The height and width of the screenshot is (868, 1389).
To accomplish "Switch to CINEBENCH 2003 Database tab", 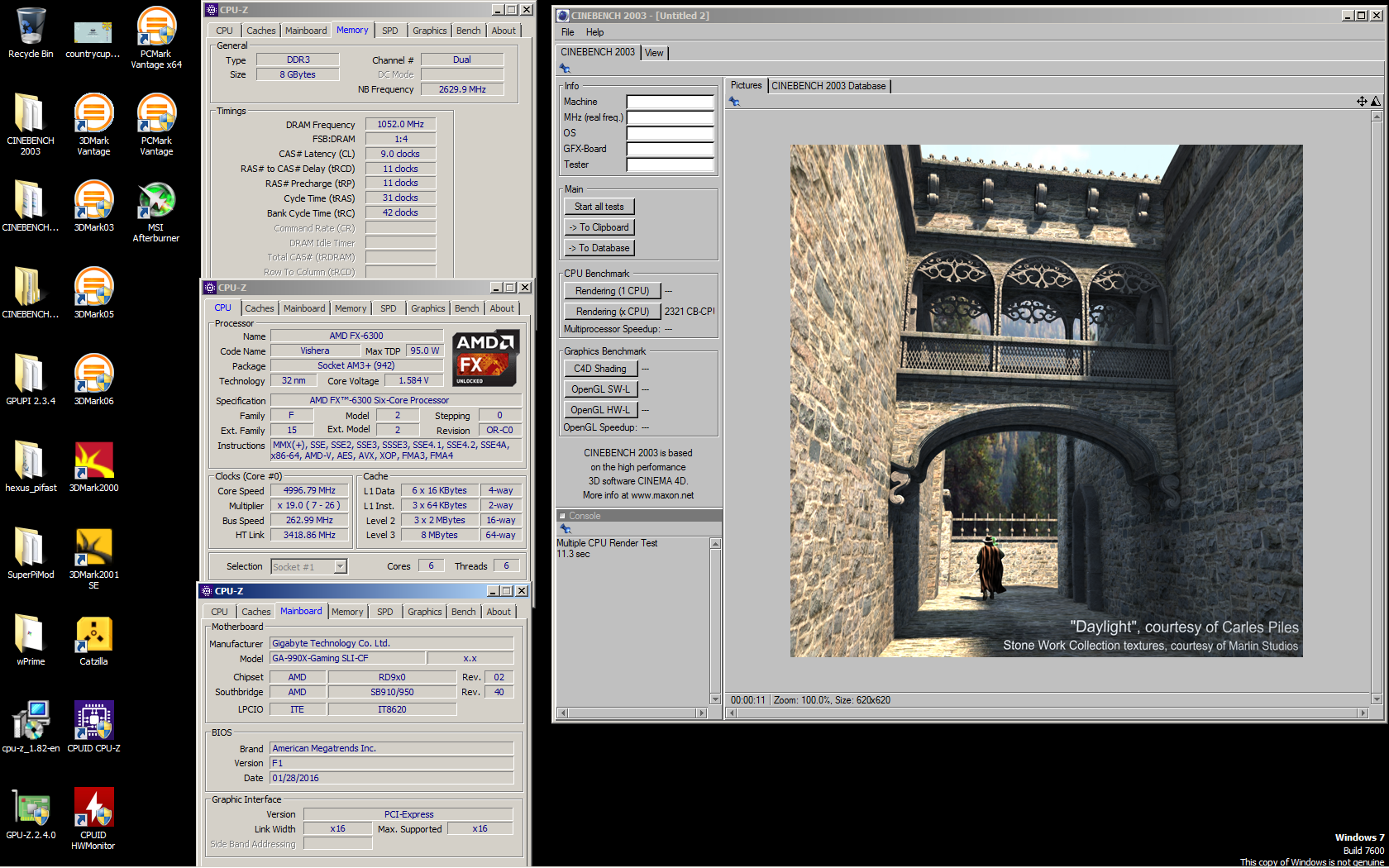I will [828, 86].
